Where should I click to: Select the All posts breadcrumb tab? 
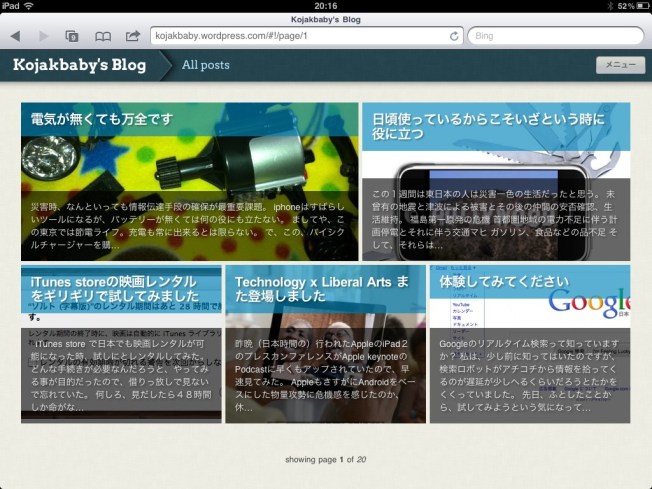205,66
